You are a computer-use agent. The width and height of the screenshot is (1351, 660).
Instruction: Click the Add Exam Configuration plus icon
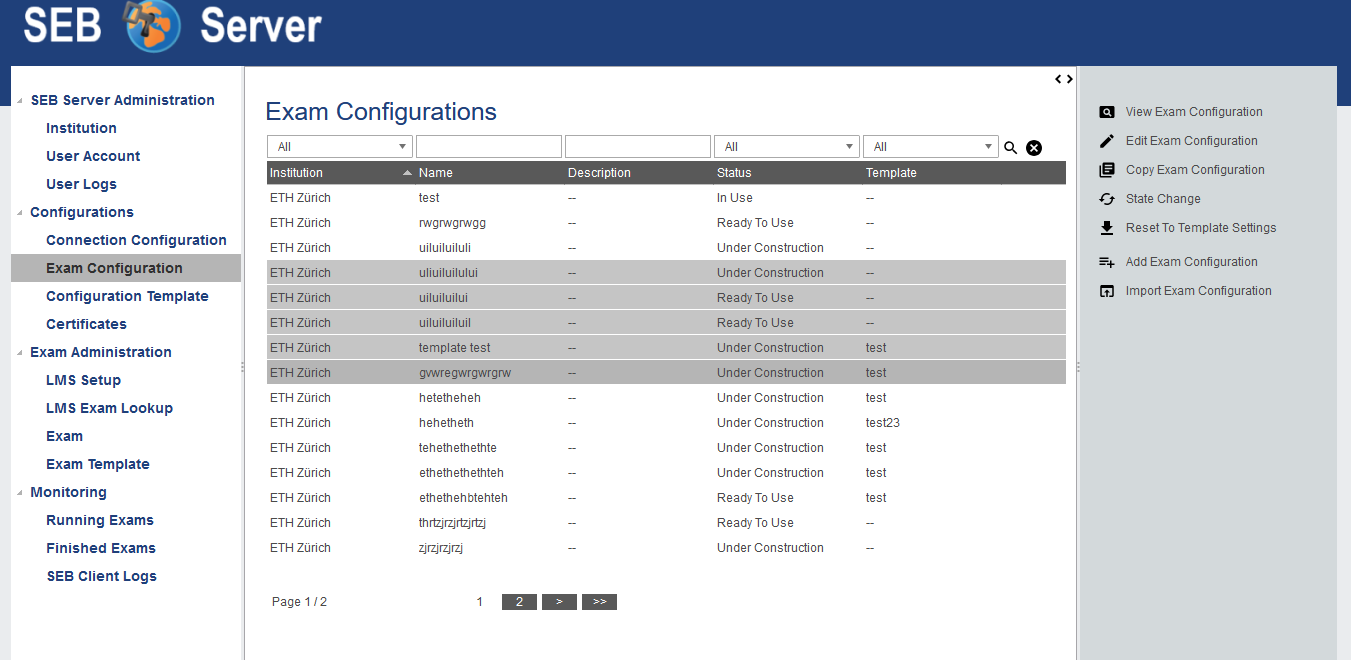click(x=1106, y=262)
